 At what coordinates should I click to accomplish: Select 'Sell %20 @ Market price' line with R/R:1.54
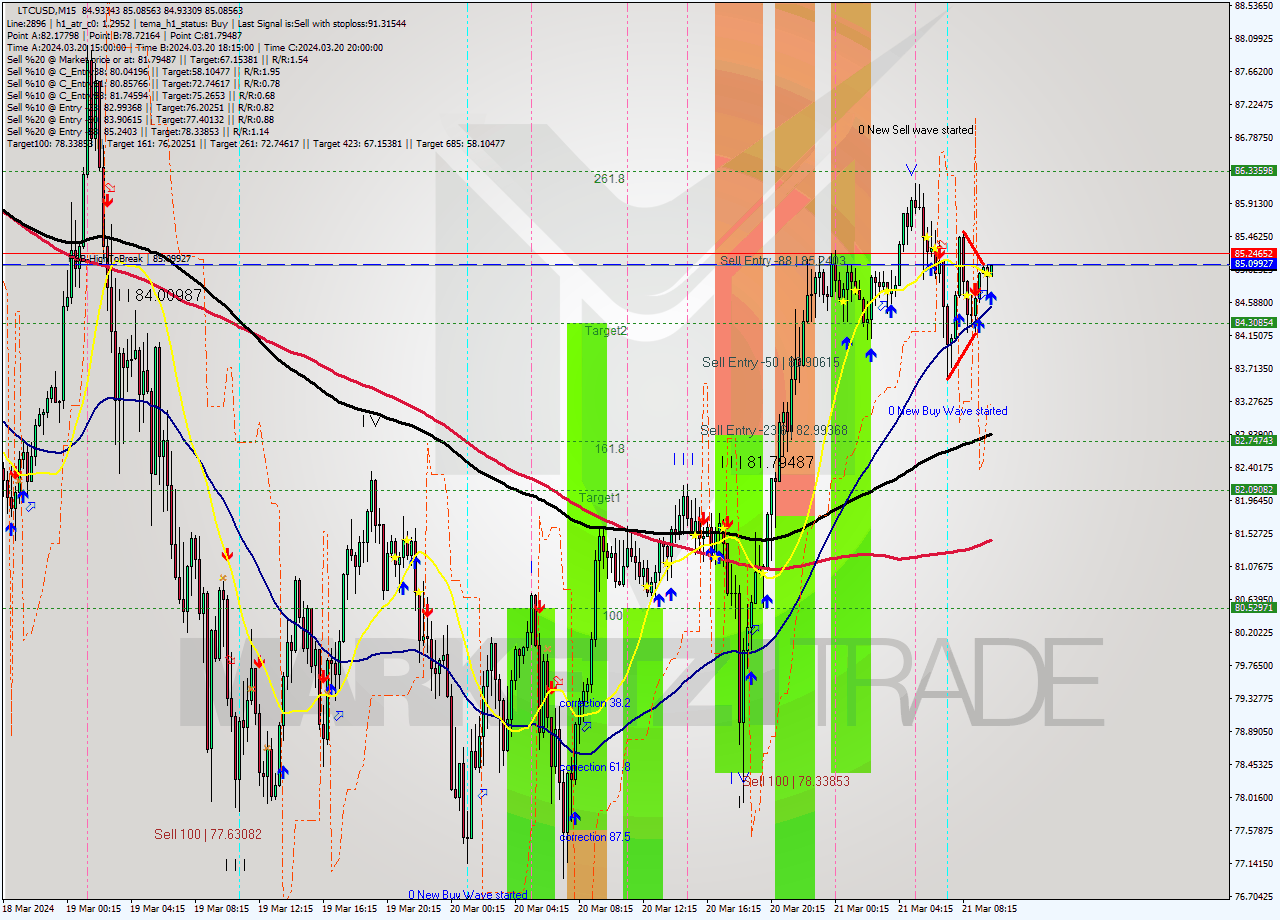(157, 59)
